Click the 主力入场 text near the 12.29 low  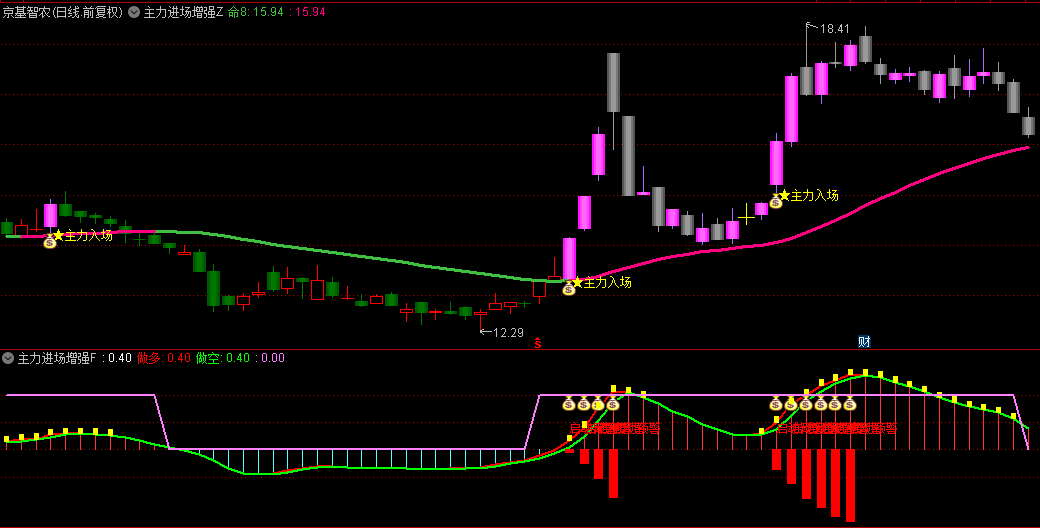[x=608, y=283]
